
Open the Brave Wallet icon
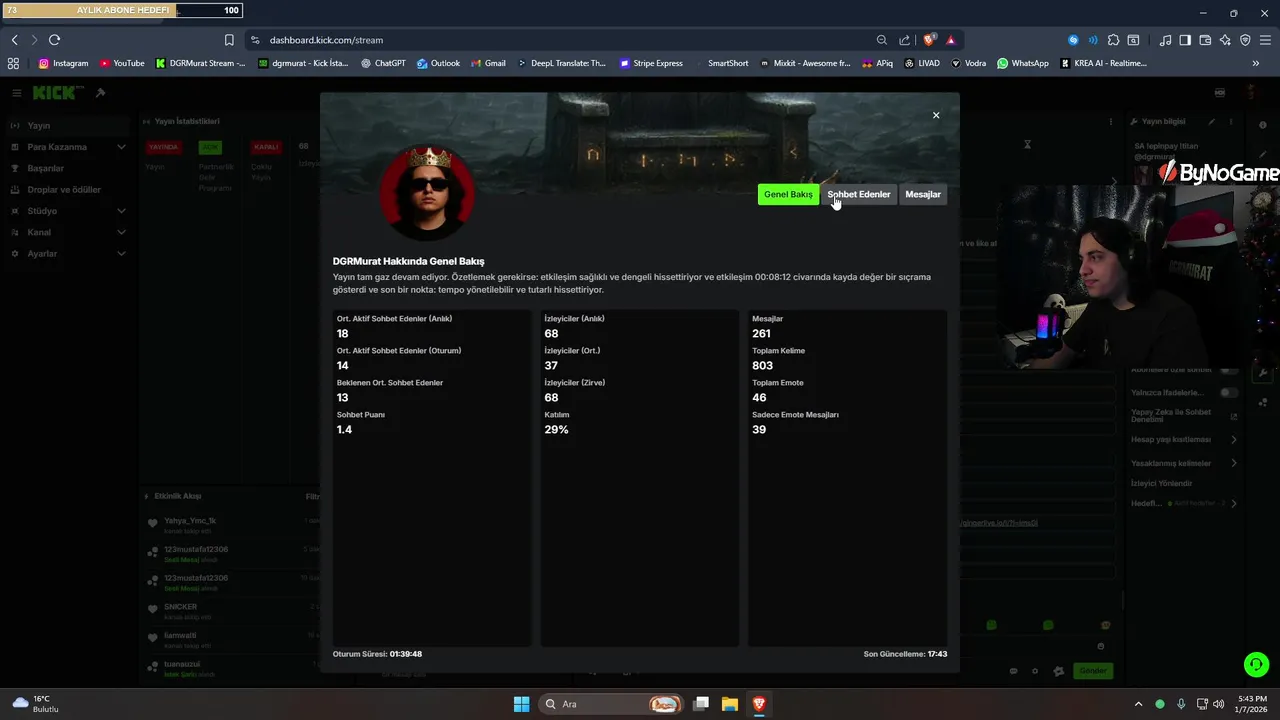click(1205, 40)
